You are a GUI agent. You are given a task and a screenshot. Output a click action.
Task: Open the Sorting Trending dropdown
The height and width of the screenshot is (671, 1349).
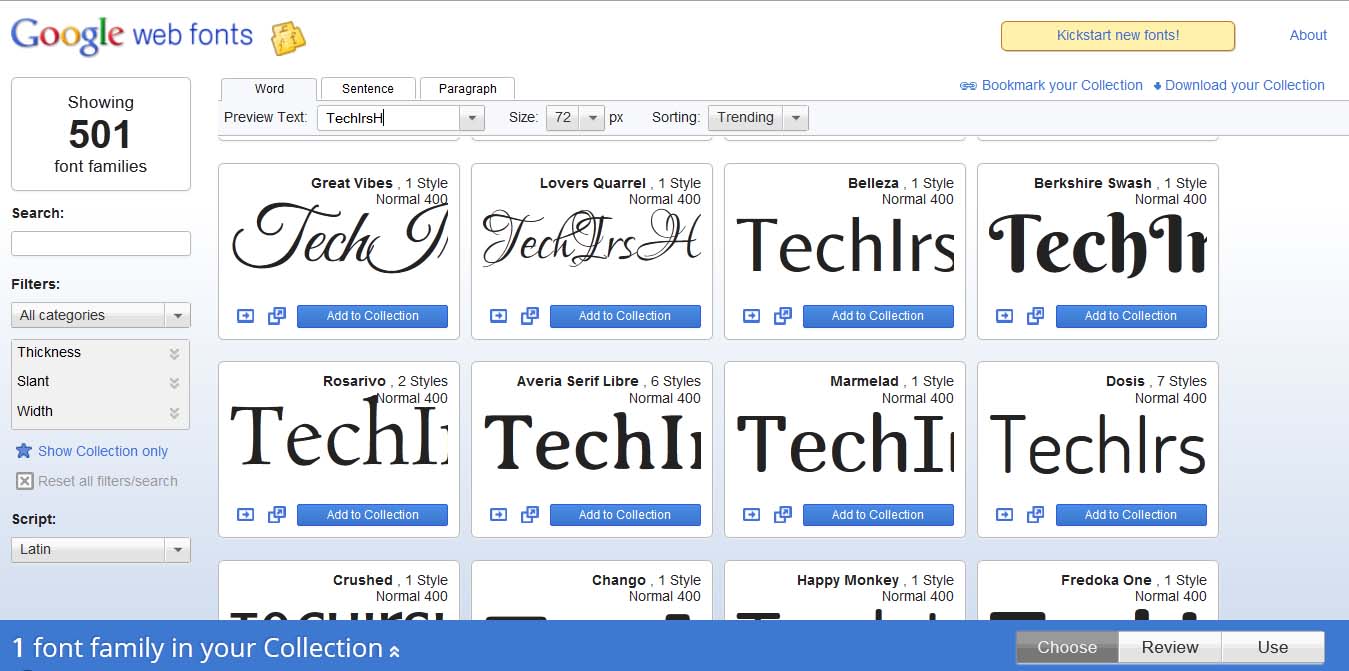(x=758, y=118)
